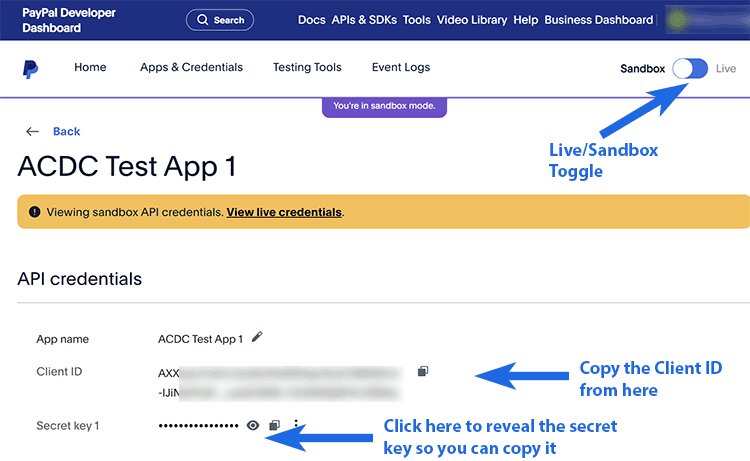This screenshot has height=461, width=750.
Task: Edit app name with pencil icon
Action: 257,337
